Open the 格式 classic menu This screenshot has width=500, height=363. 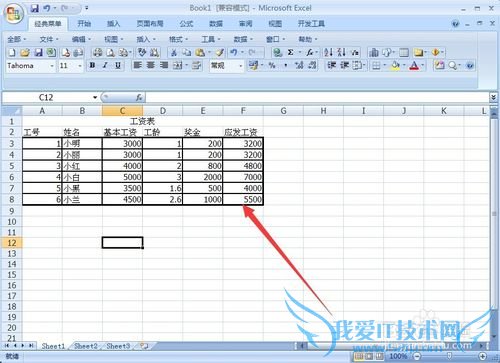pyautogui.click(x=178, y=39)
